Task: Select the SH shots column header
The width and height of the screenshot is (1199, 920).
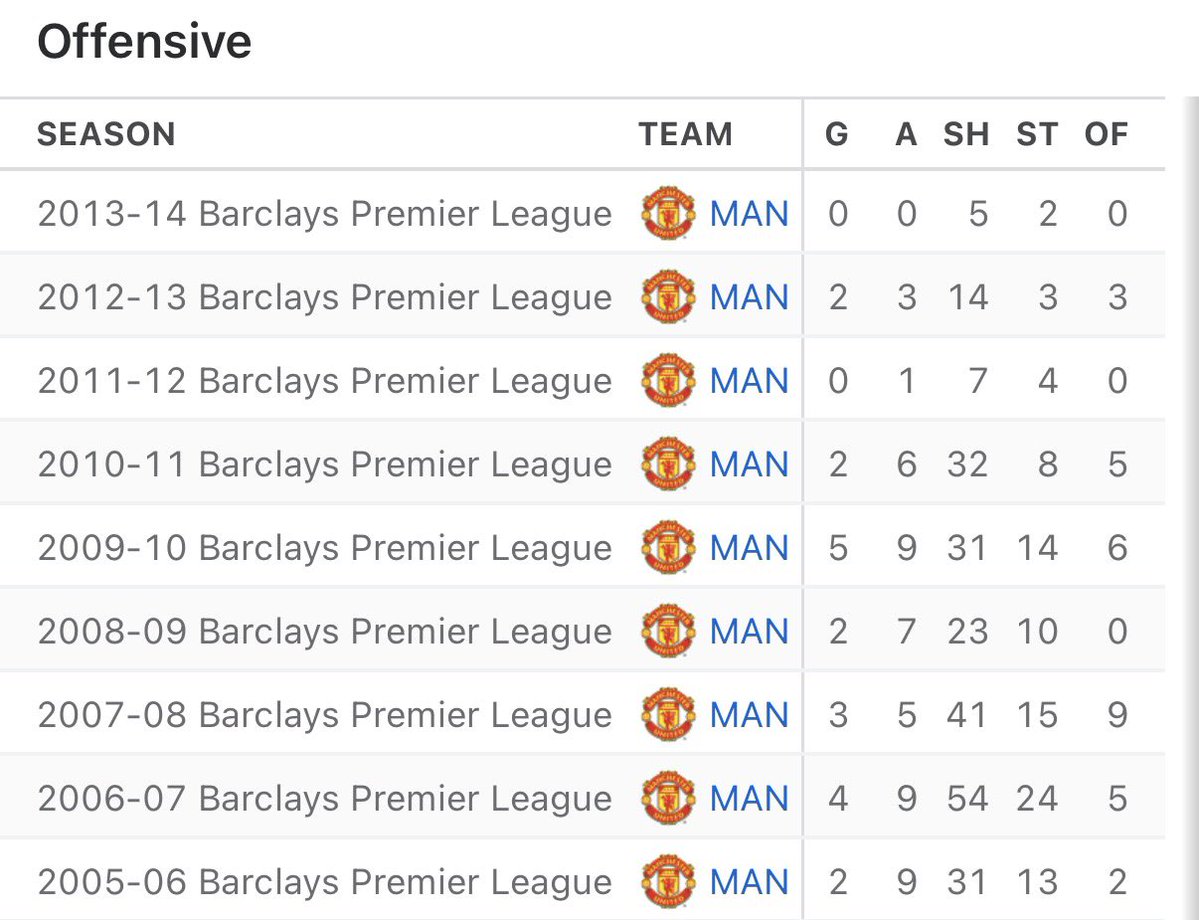Action: click(966, 134)
